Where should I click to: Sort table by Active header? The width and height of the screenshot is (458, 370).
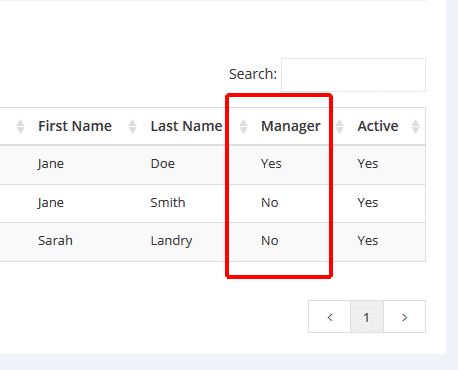coord(378,126)
